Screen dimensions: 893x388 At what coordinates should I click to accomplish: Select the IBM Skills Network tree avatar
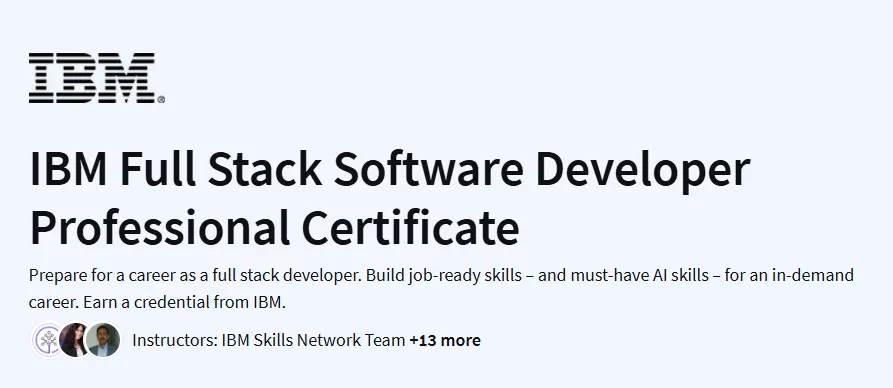[x=48, y=340]
